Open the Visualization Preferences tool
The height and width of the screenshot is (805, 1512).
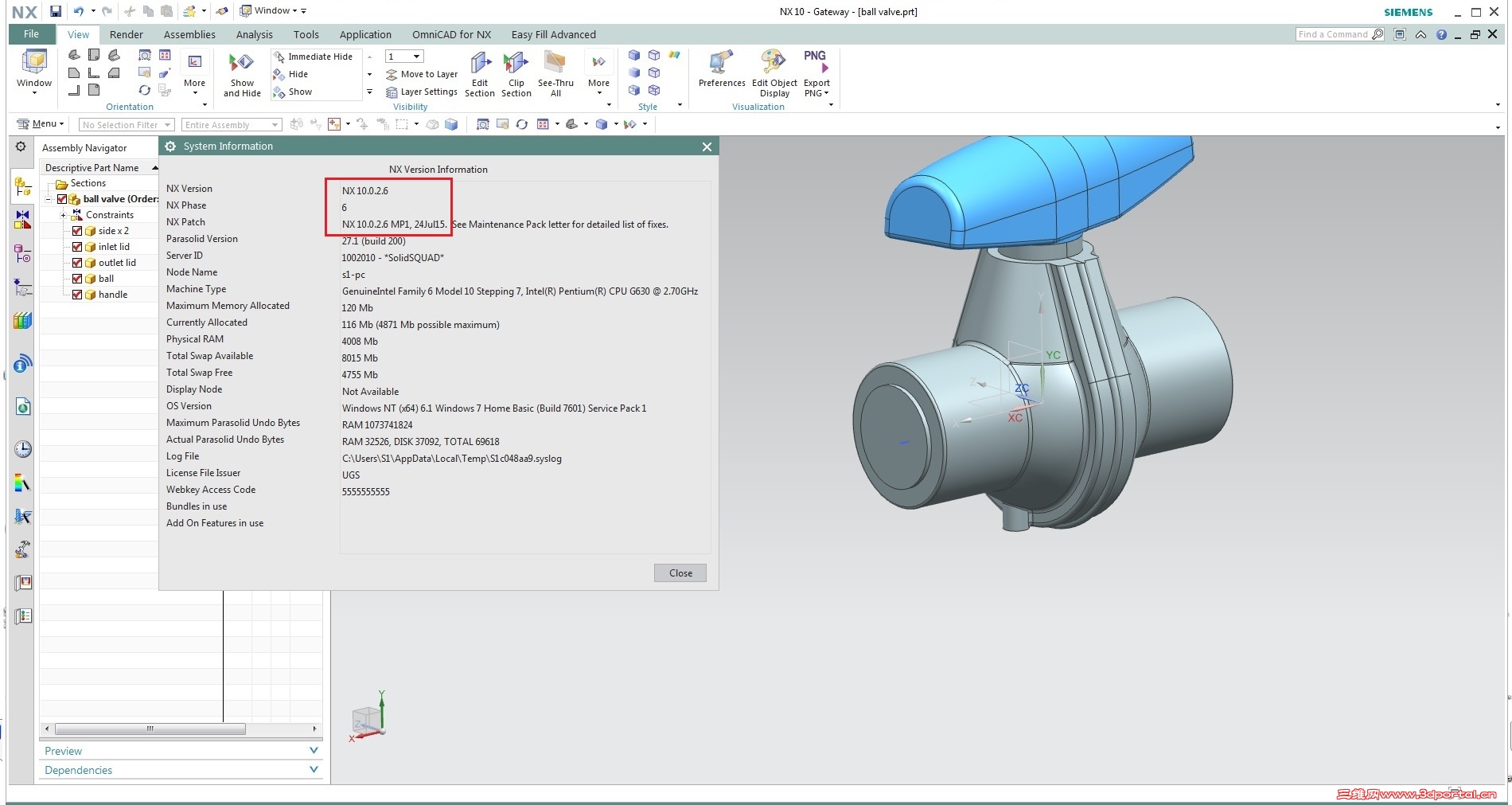click(722, 69)
